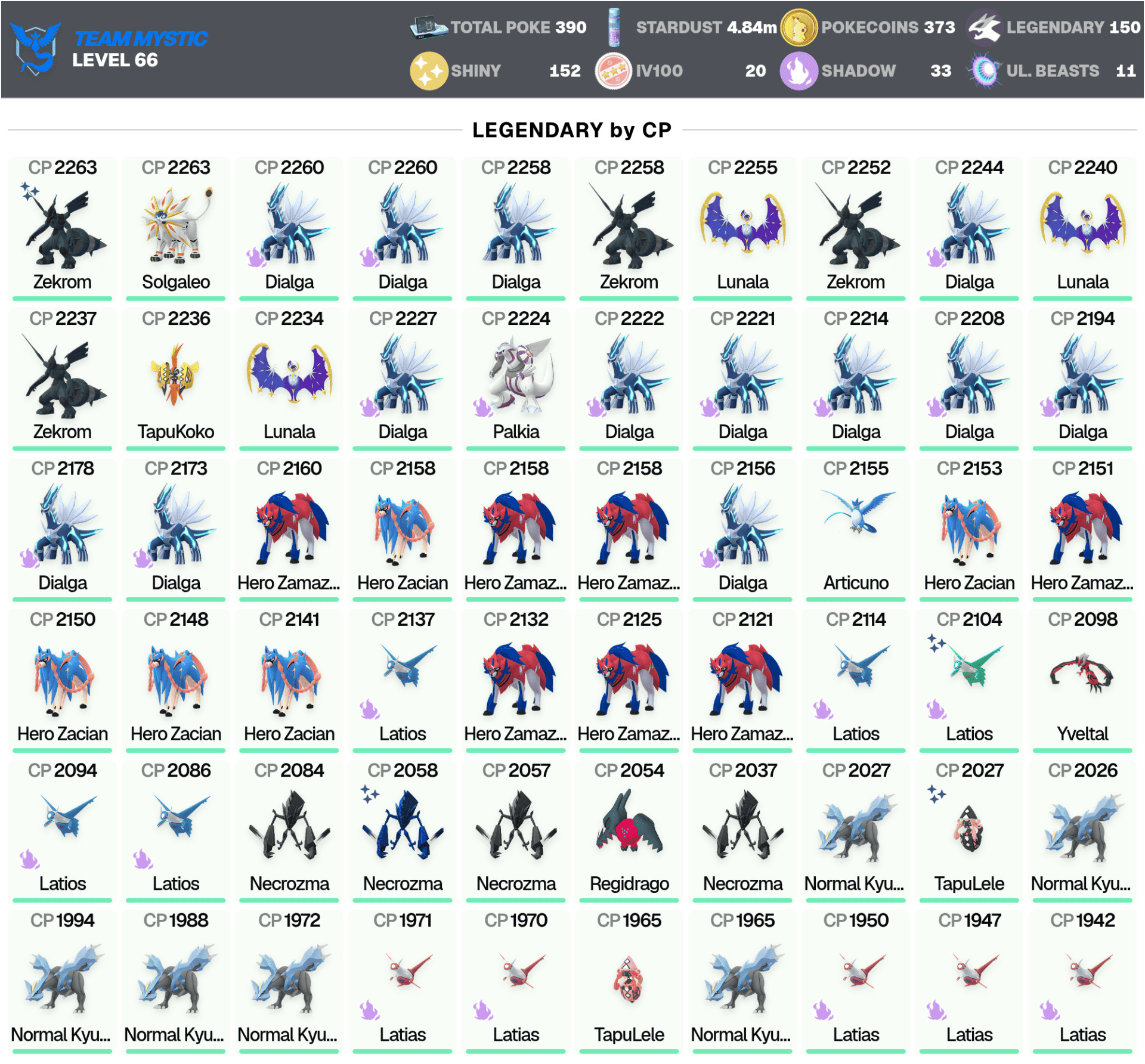Viewport: 1145px width, 1064px height.
Task: Click the TEAM MYSTIC title text
Action: (x=141, y=39)
